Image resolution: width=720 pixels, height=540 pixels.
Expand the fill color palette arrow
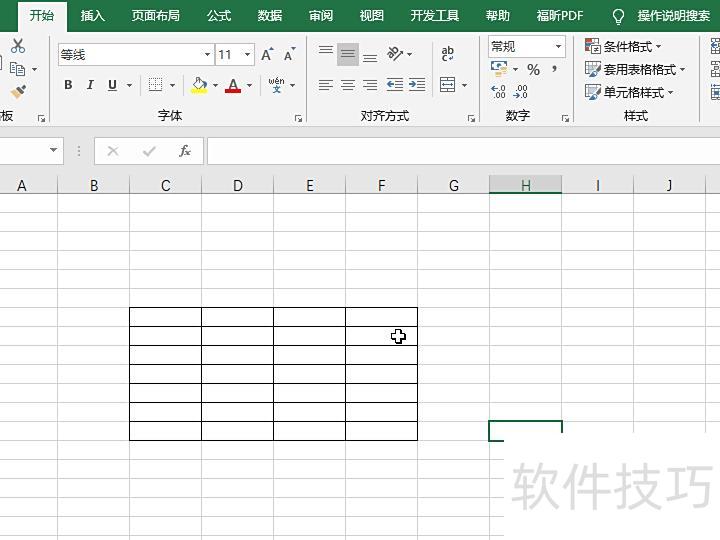(x=215, y=85)
